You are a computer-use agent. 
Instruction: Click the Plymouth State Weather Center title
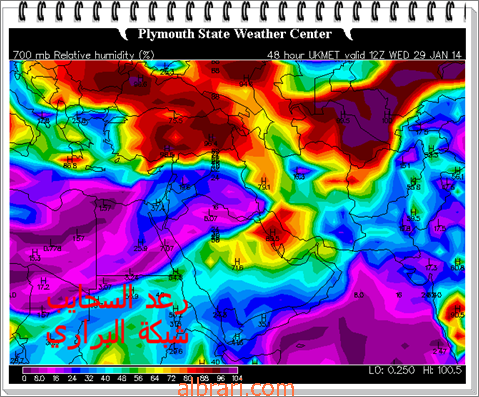coord(235,34)
